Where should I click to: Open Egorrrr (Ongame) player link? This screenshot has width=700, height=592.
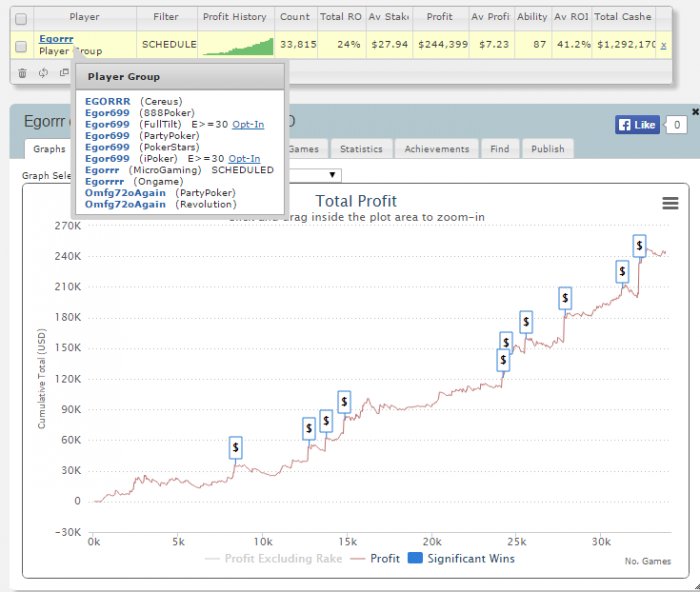point(104,181)
